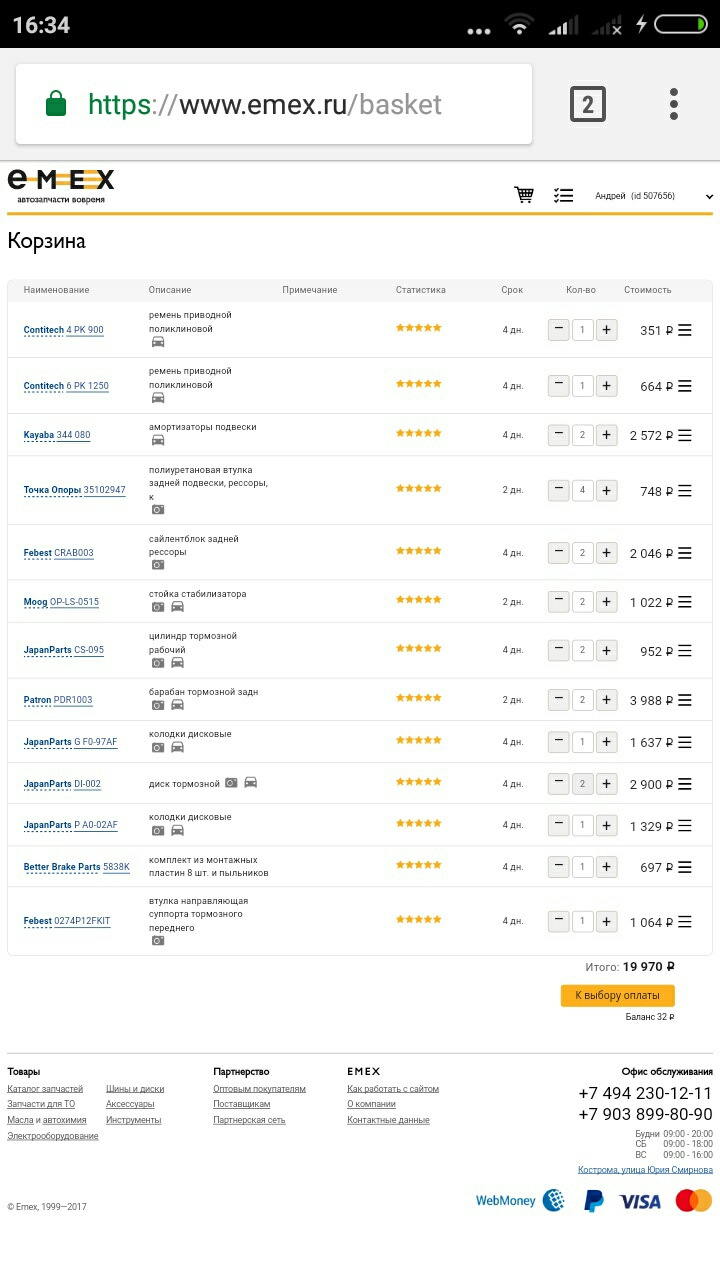Open the browser tab switcher showing 2

click(588, 104)
